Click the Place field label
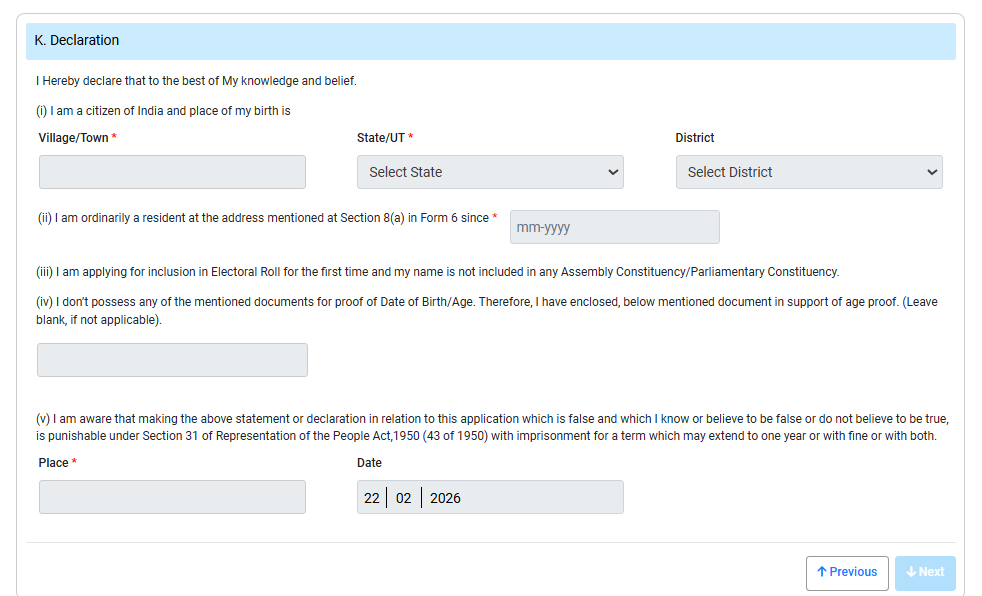Viewport: 982px width, 596px height. tap(53, 463)
